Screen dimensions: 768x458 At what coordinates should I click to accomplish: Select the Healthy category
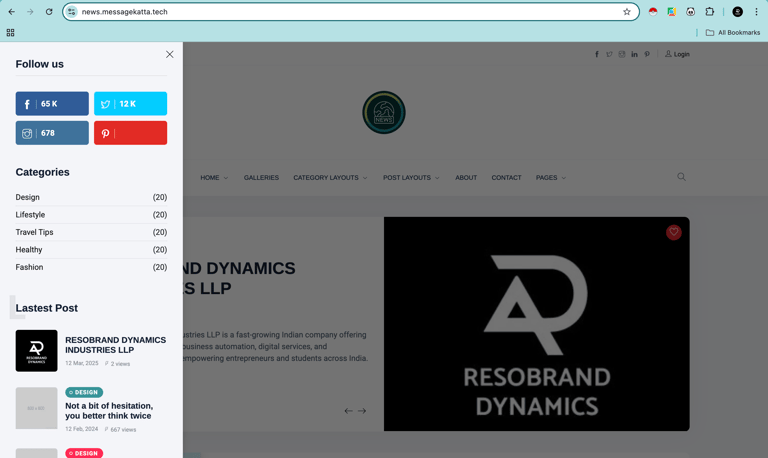[91, 250]
